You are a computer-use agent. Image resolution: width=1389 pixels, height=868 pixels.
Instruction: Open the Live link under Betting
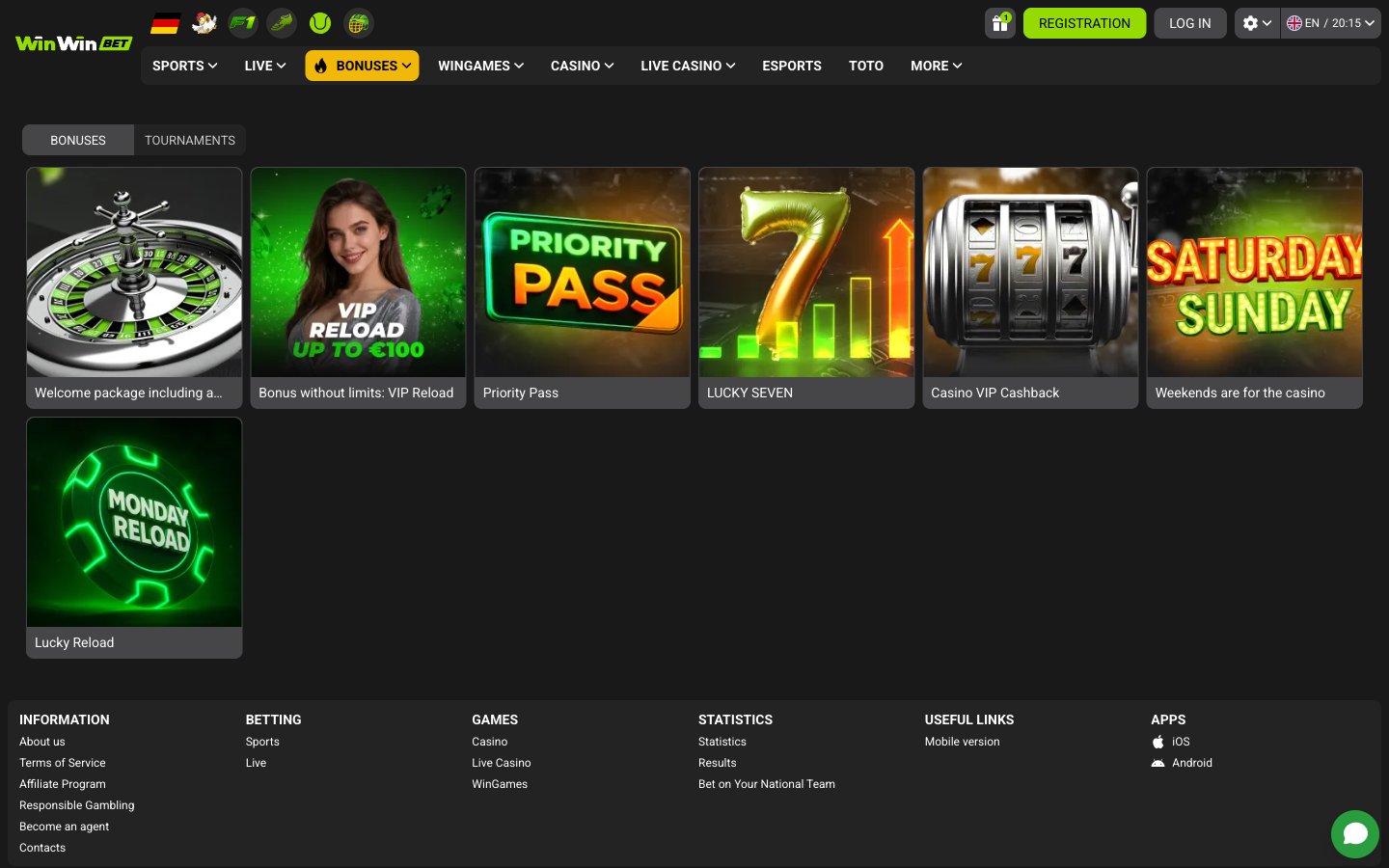tap(256, 763)
